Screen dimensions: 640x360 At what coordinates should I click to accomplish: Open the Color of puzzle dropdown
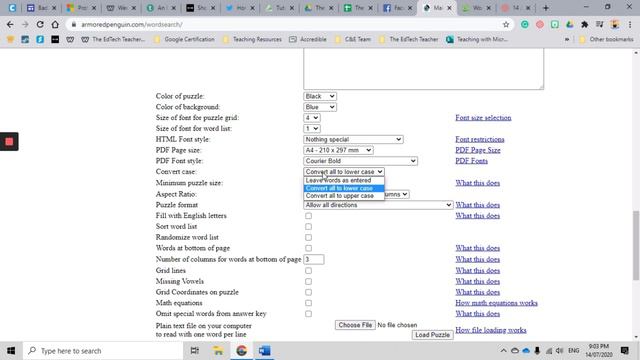[x=320, y=96]
